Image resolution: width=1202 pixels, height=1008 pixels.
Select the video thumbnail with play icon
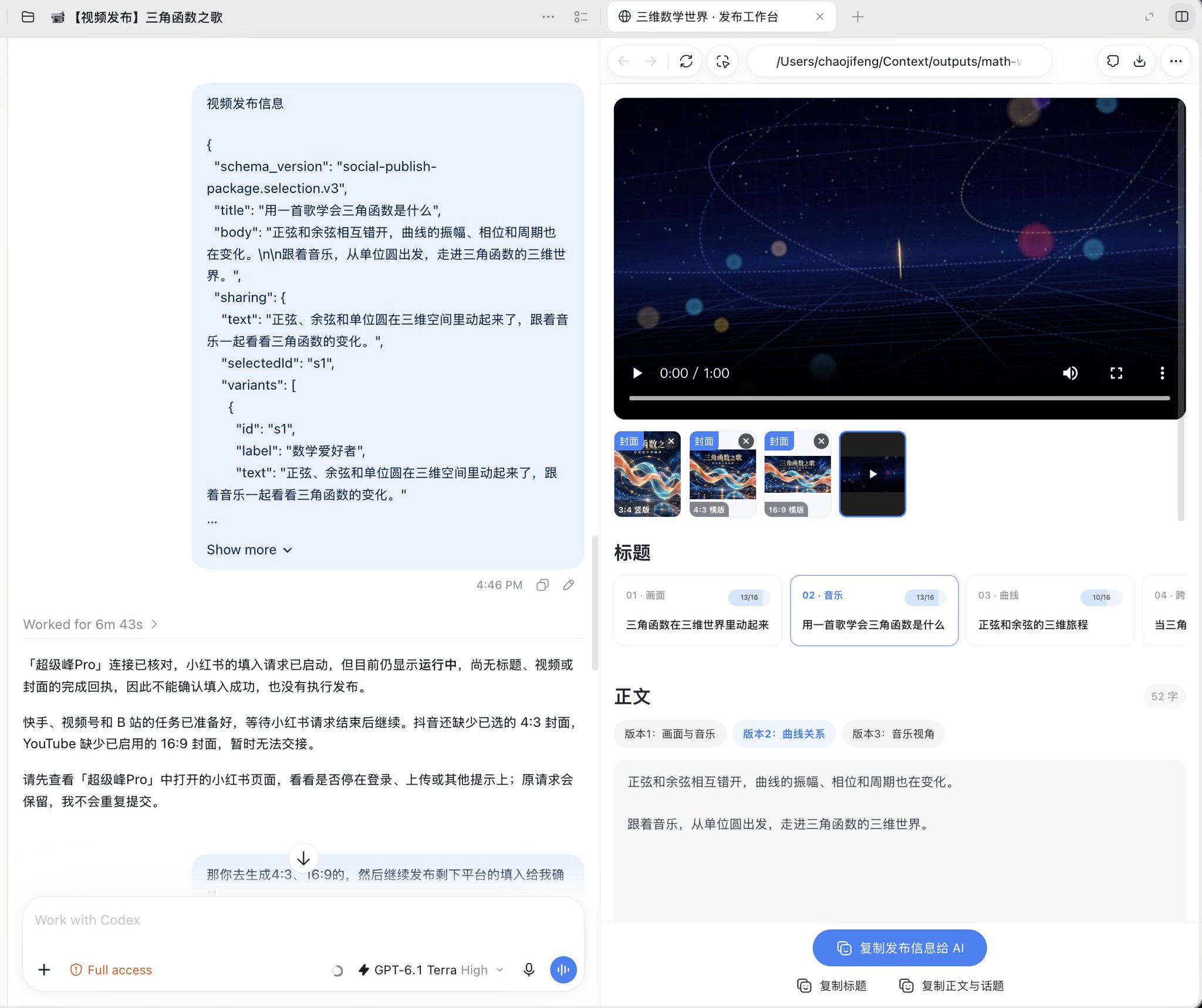(872, 474)
